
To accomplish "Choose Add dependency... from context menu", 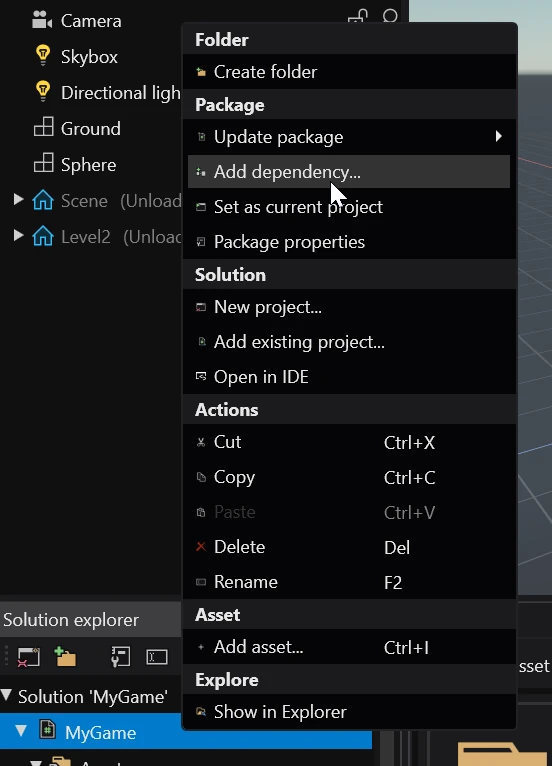I will pos(349,171).
